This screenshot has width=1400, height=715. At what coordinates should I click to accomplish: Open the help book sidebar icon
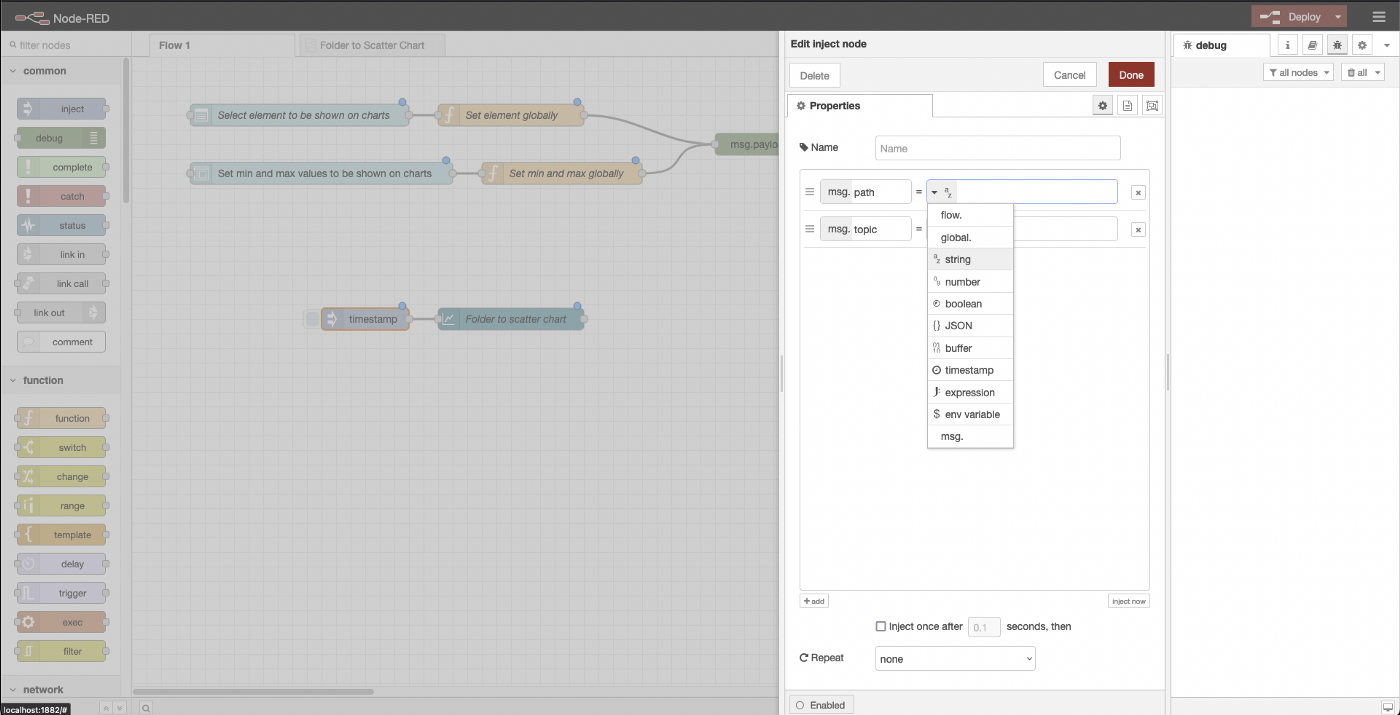(x=1312, y=45)
